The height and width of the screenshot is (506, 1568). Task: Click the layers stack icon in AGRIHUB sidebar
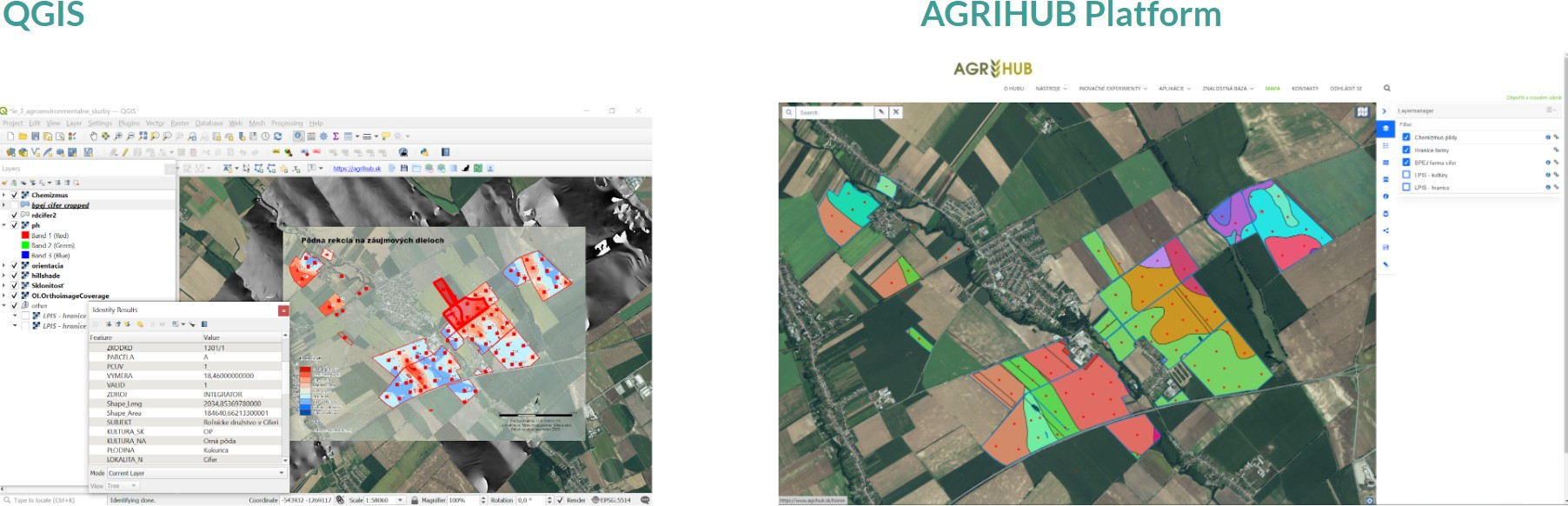(1385, 129)
